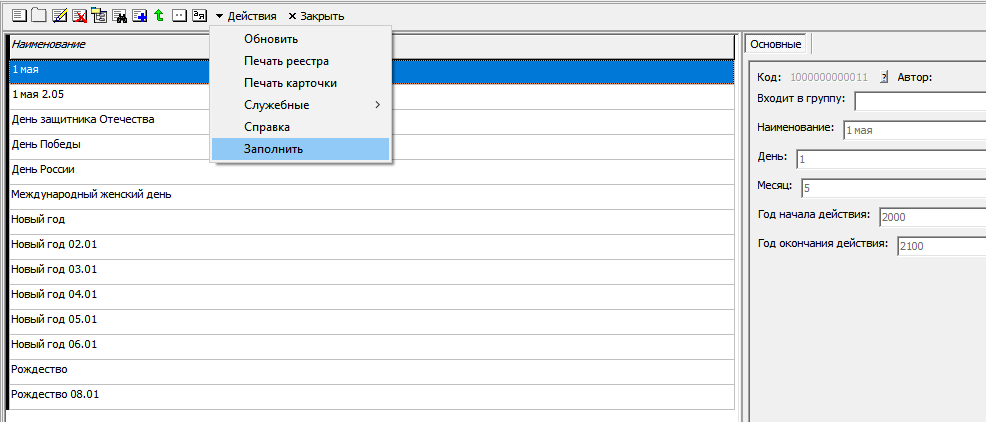Image resolution: width=986 pixels, height=422 pixels.
Task: Click the 'ая' sort order icon
Action: pyautogui.click(x=200, y=16)
